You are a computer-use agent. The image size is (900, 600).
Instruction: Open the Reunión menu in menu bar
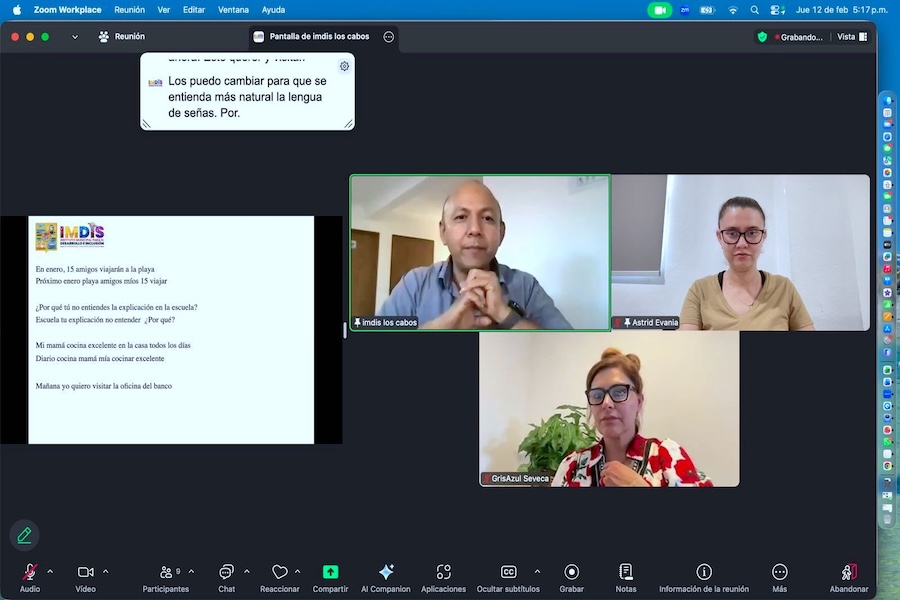(x=129, y=10)
